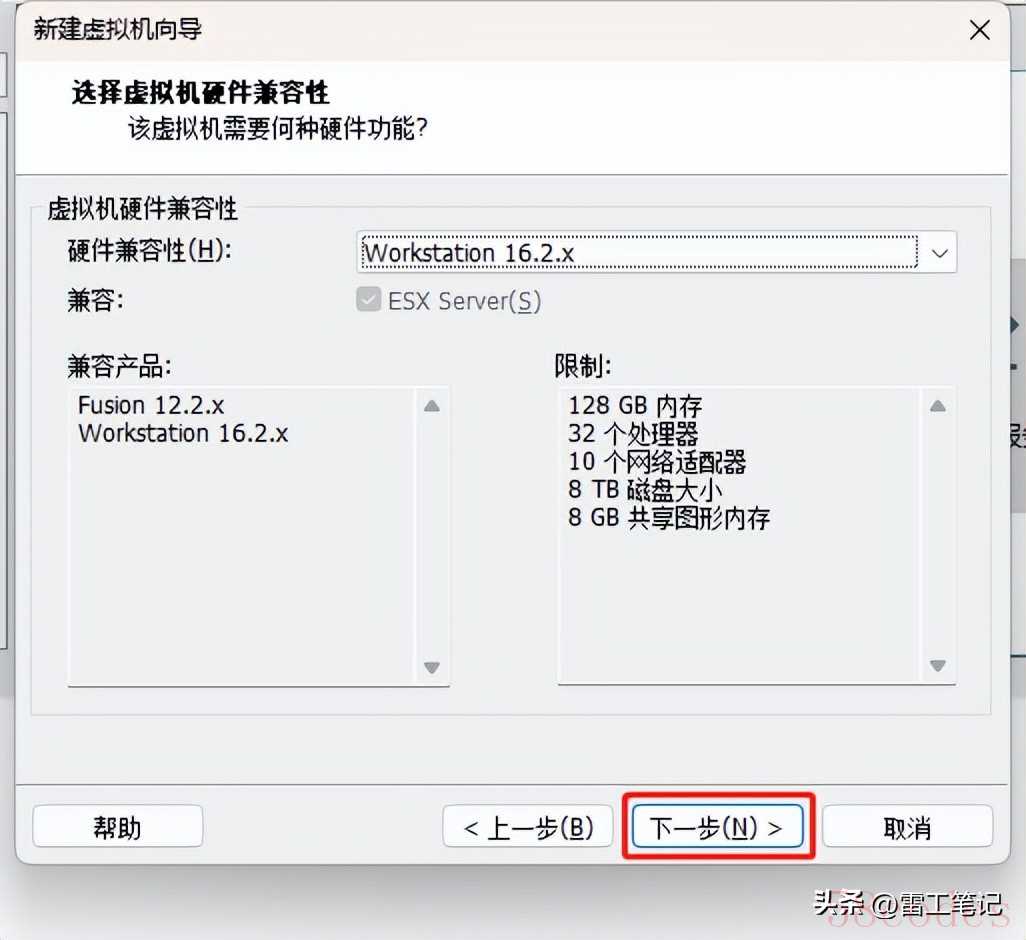This screenshot has width=1026, height=940.
Task: Cancel the wizard with 取消 button
Action: click(x=907, y=827)
